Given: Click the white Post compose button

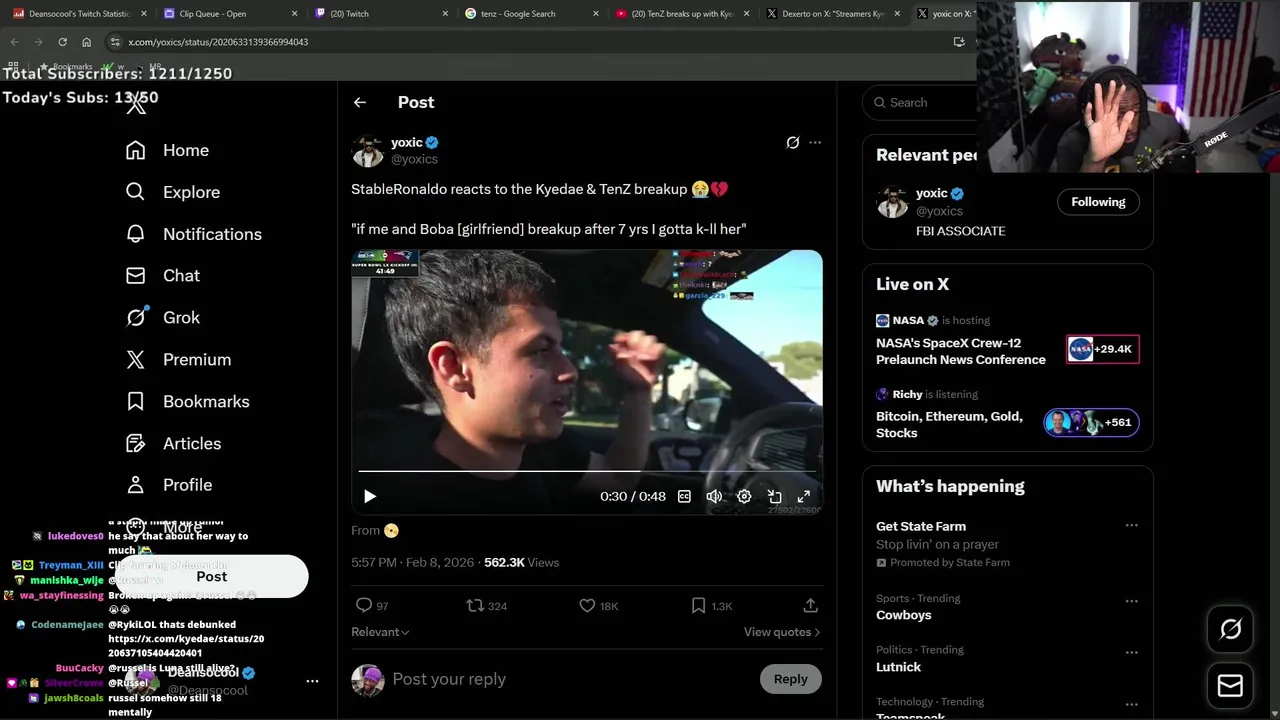Looking at the screenshot, I should coord(211,576).
